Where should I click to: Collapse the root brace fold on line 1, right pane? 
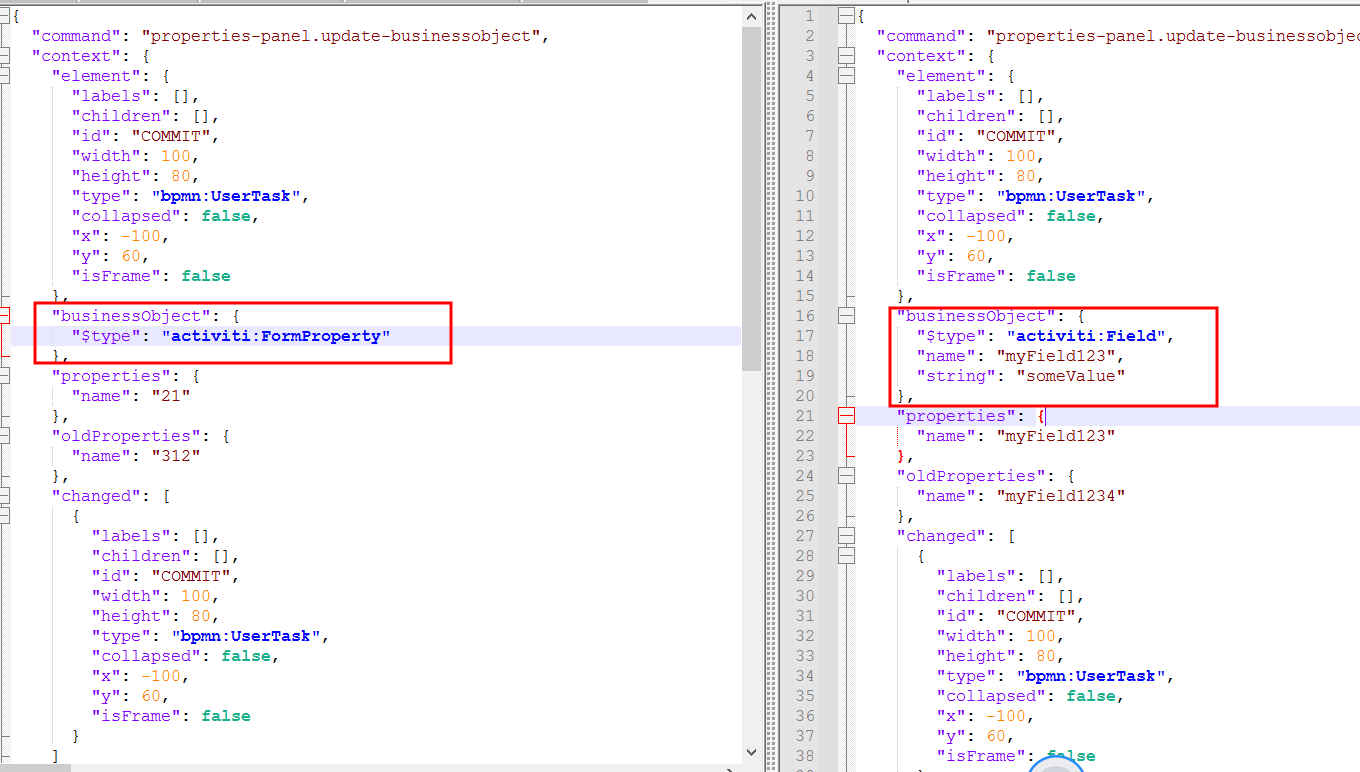(x=847, y=16)
